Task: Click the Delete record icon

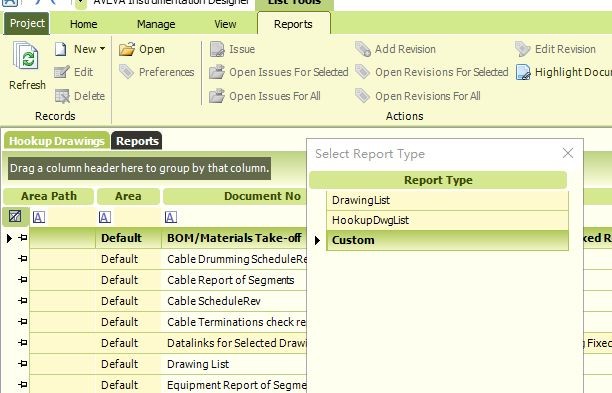Action: pos(62,96)
